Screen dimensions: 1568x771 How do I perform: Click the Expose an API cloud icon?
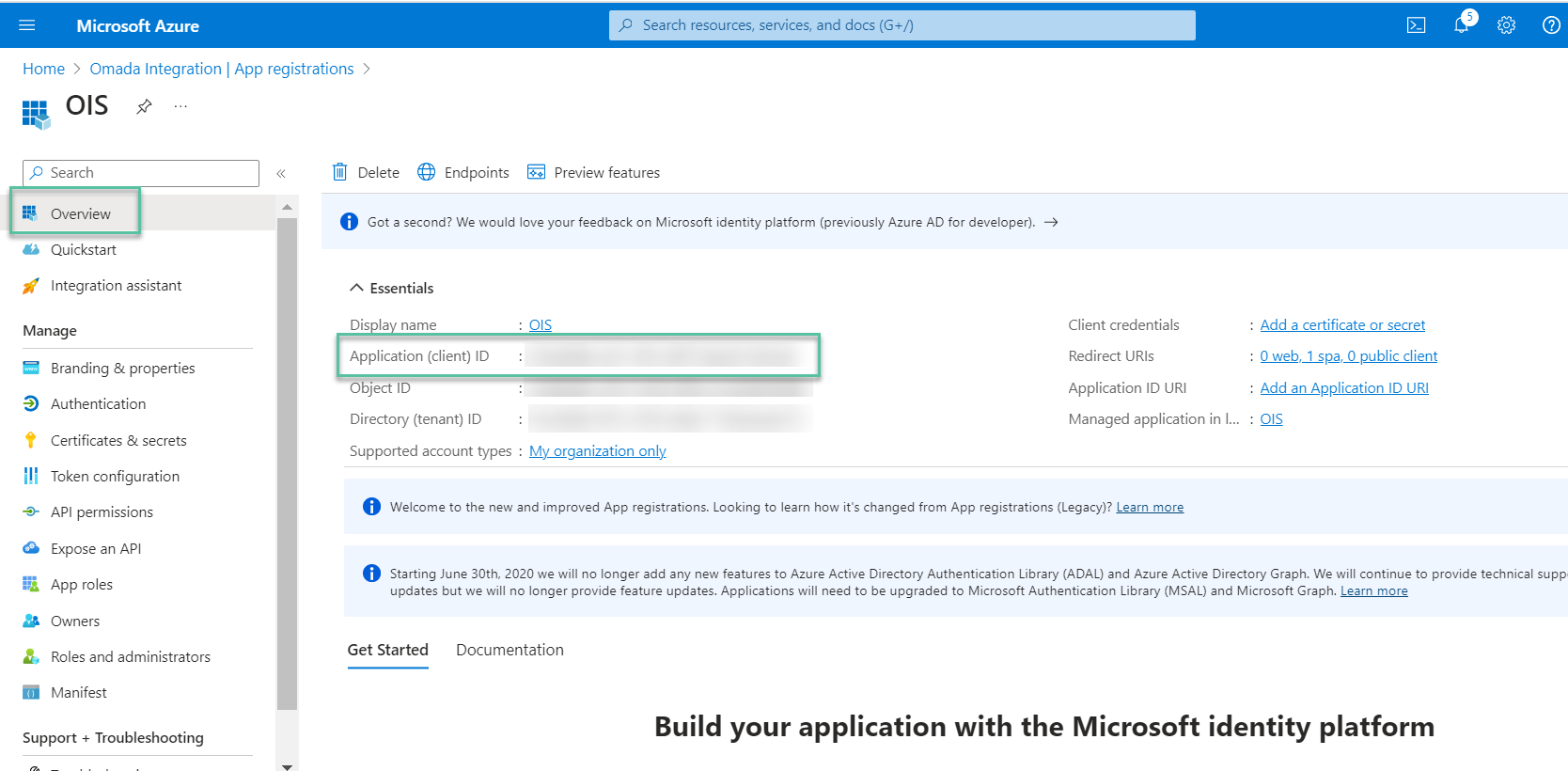[31, 548]
